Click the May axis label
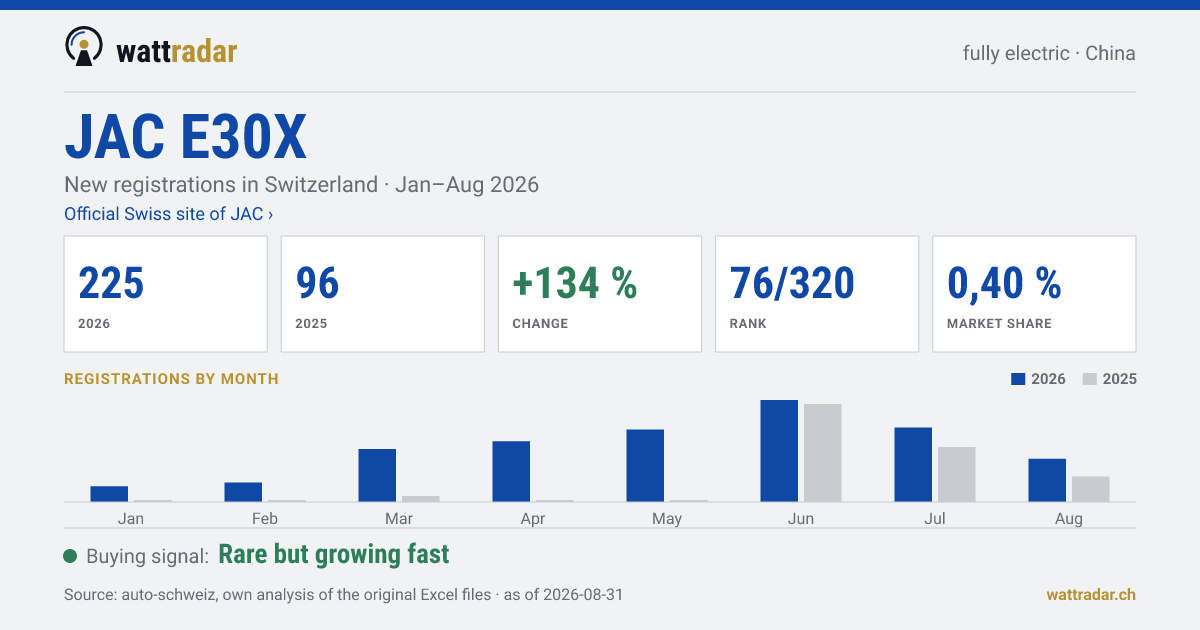 click(x=667, y=518)
